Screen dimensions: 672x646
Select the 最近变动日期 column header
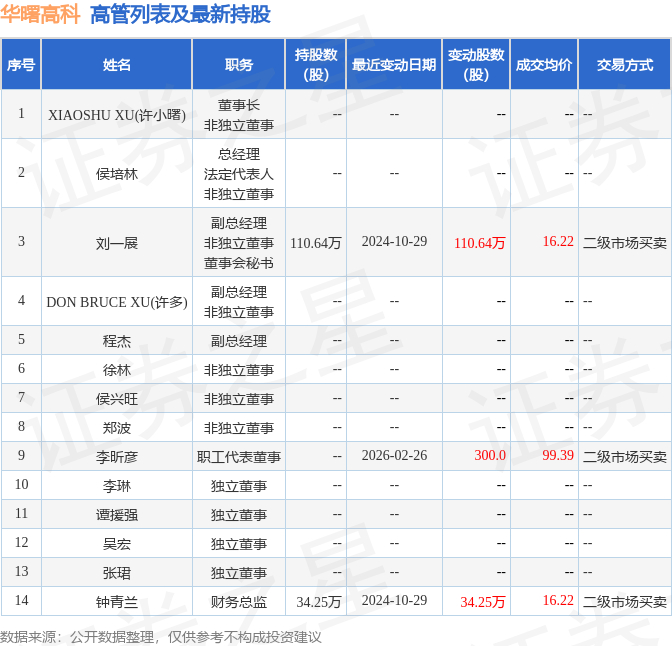coord(394,65)
